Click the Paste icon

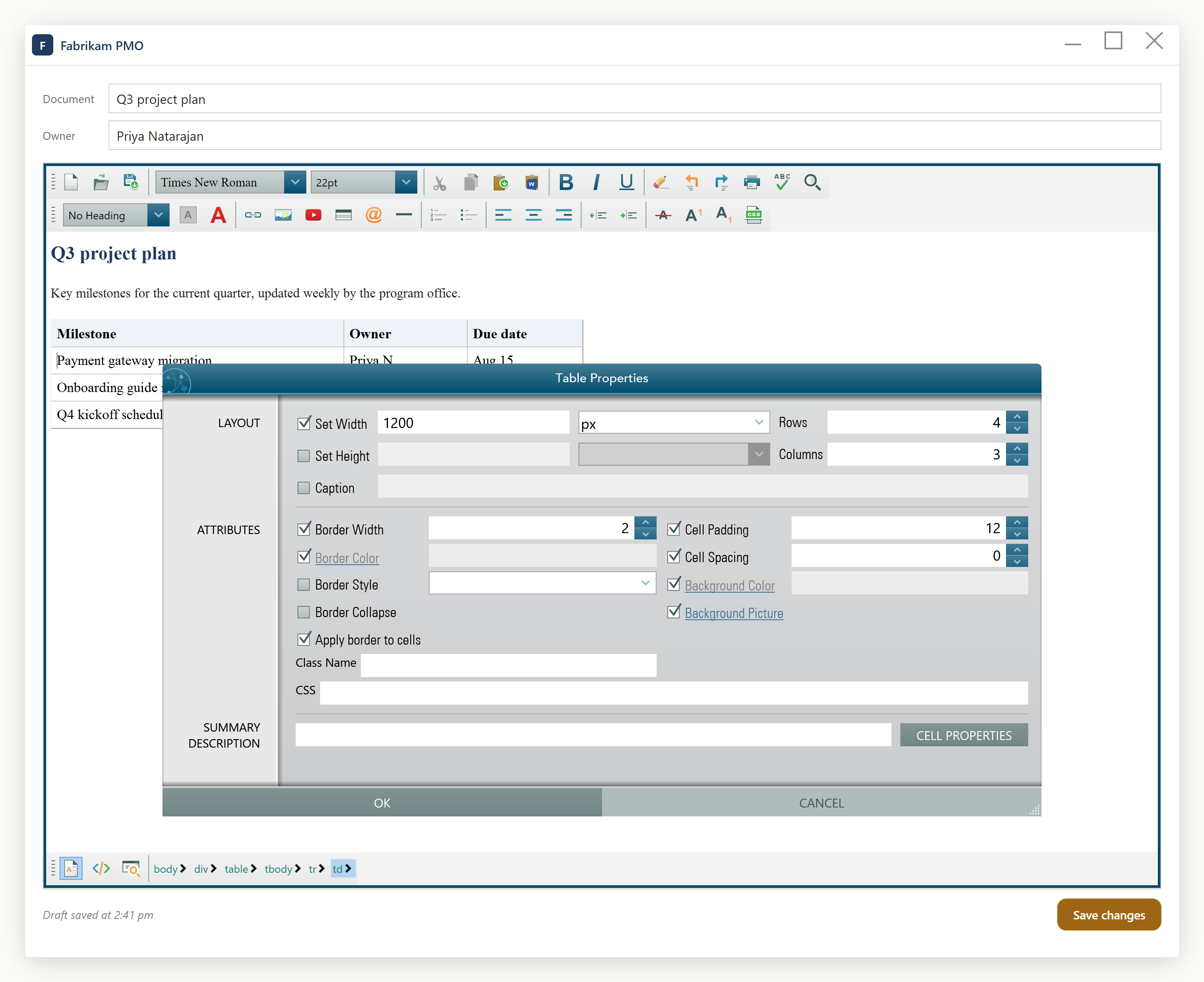tap(501, 183)
